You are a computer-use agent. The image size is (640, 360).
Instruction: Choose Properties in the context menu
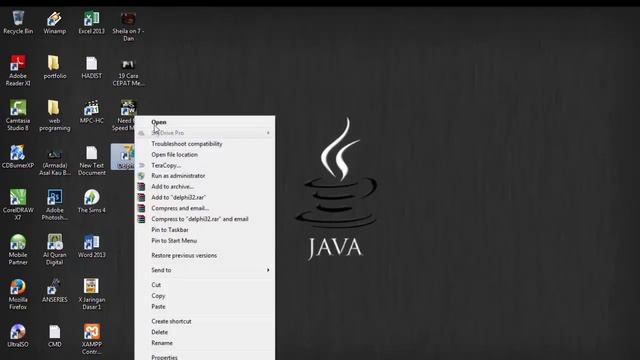click(x=205, y=356)
